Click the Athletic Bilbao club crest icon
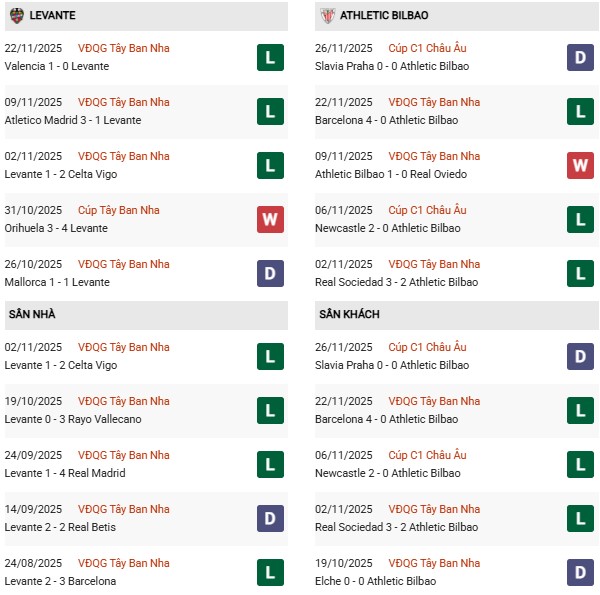The image size is (600, 595). [327, 16]
